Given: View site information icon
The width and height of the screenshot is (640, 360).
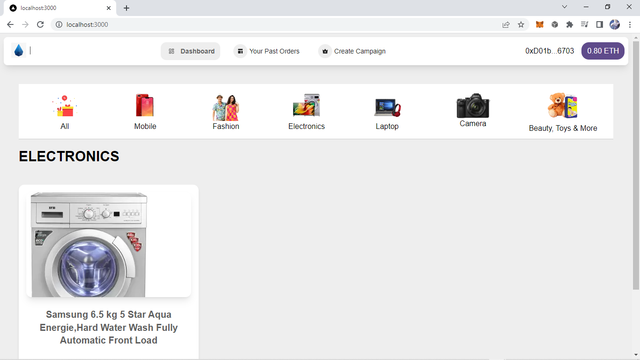Looking at the screenshot, I should point(59,24).
